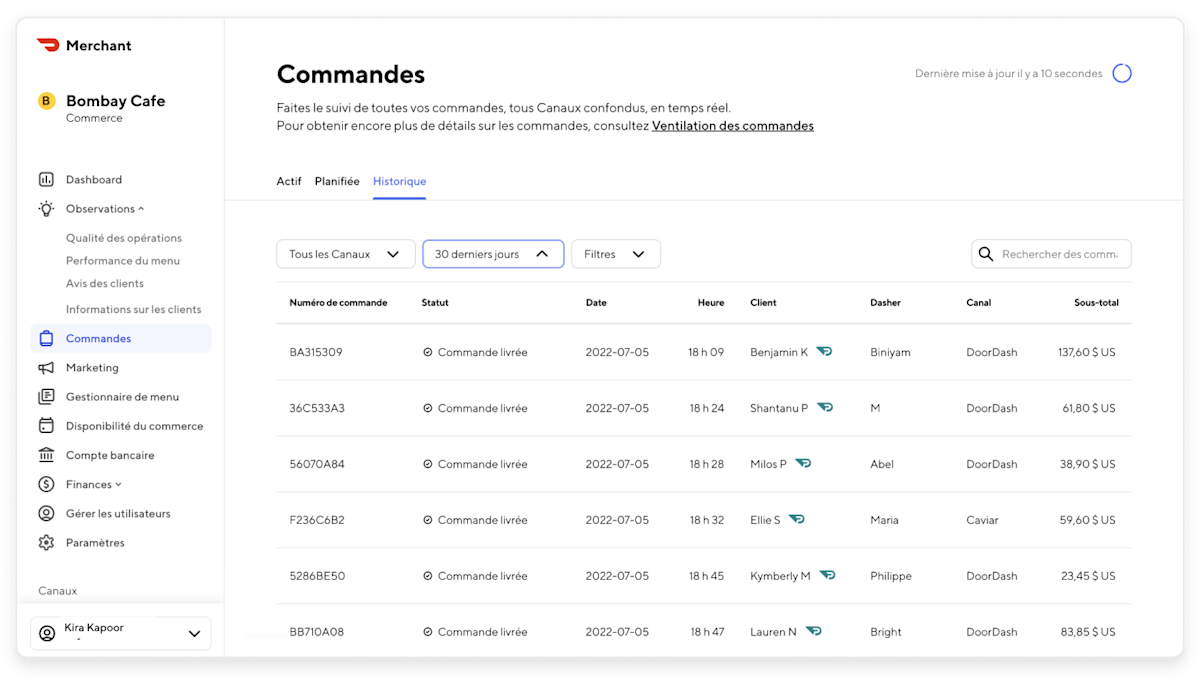The image size is (1200, 687).
Task: Click the Finances dollar icon
Action: click(46, 484)
